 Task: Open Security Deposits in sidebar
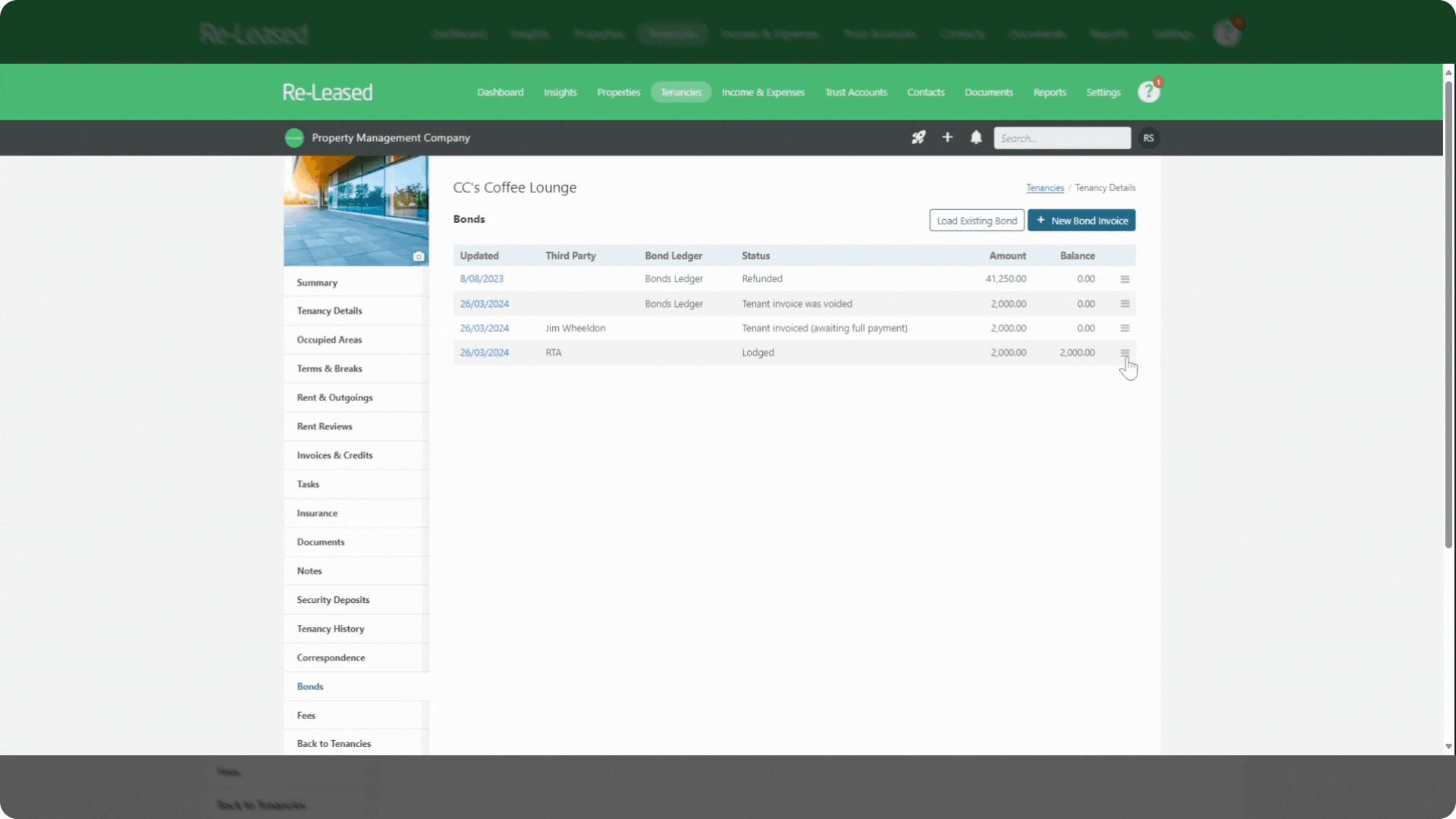pyautogui.click(x=356, y=600)
